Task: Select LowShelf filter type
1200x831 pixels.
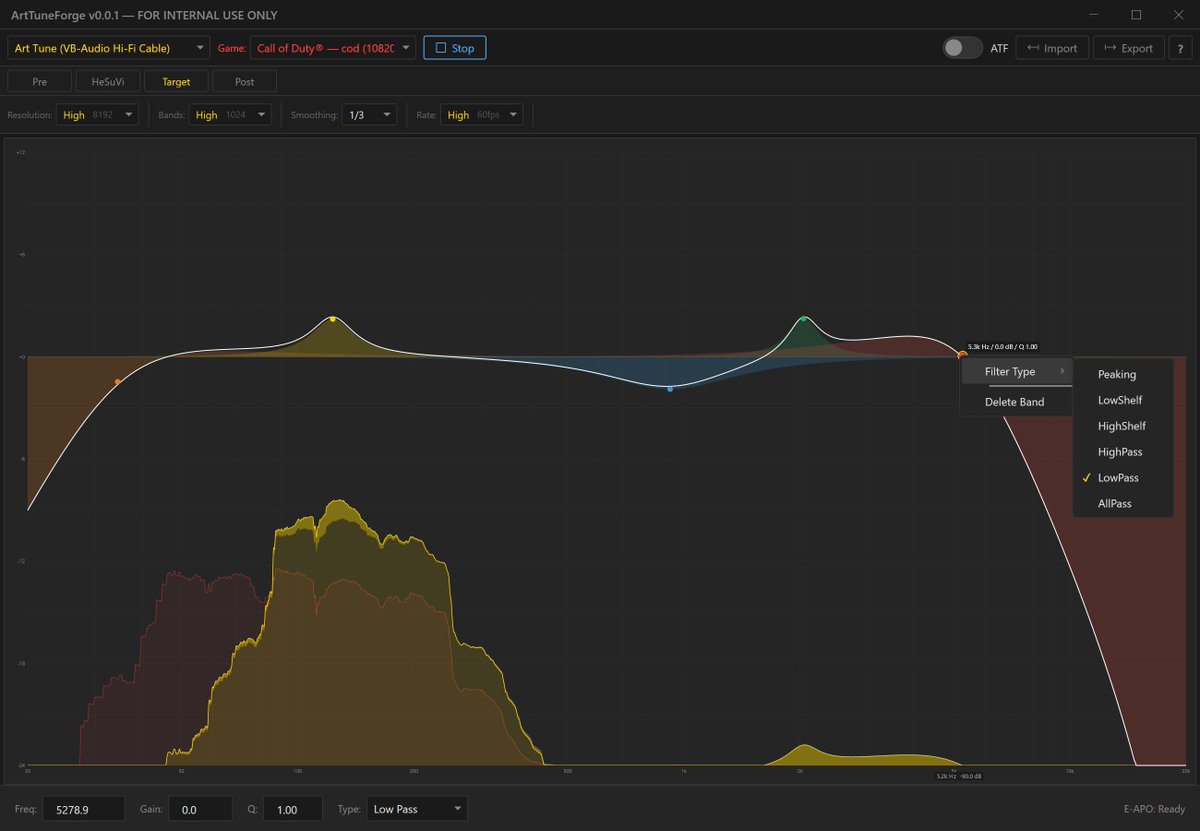Action: coord(1122,400)
